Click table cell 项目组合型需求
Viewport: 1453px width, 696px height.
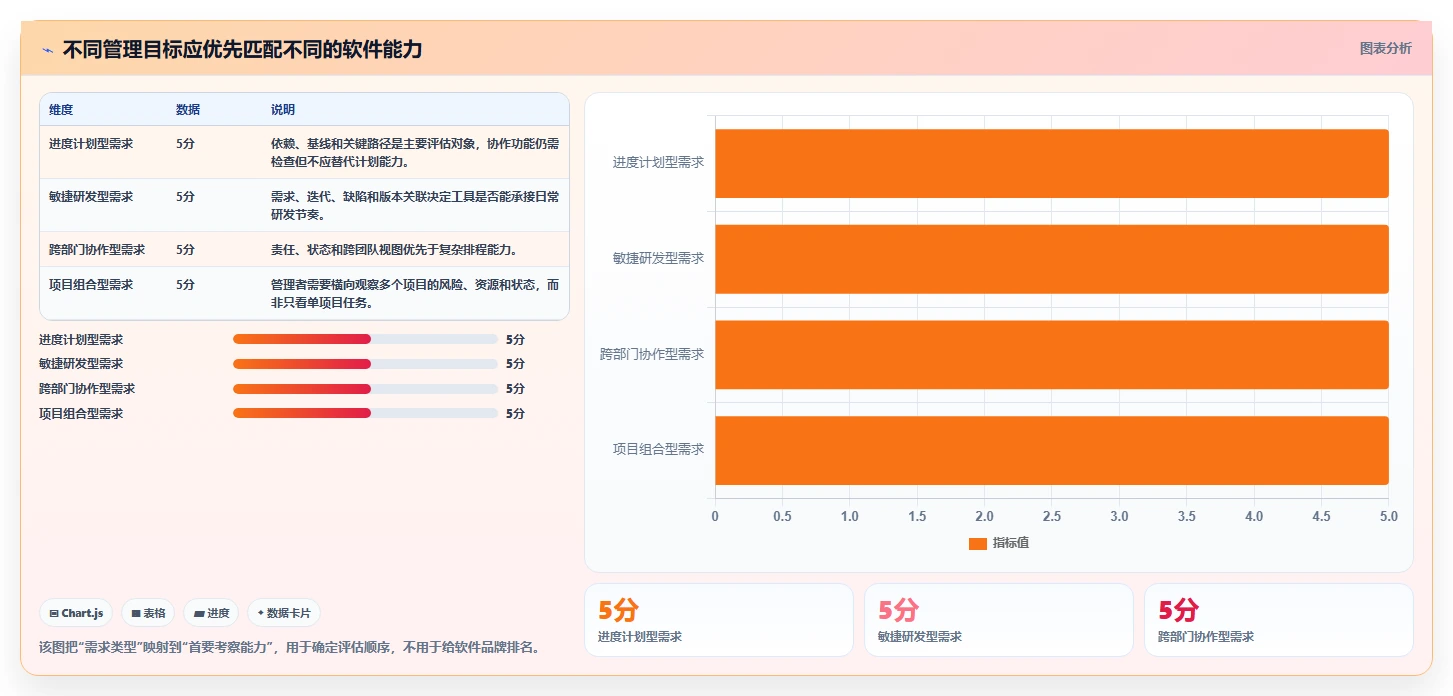pyautogui.click(x=91, y=285)
